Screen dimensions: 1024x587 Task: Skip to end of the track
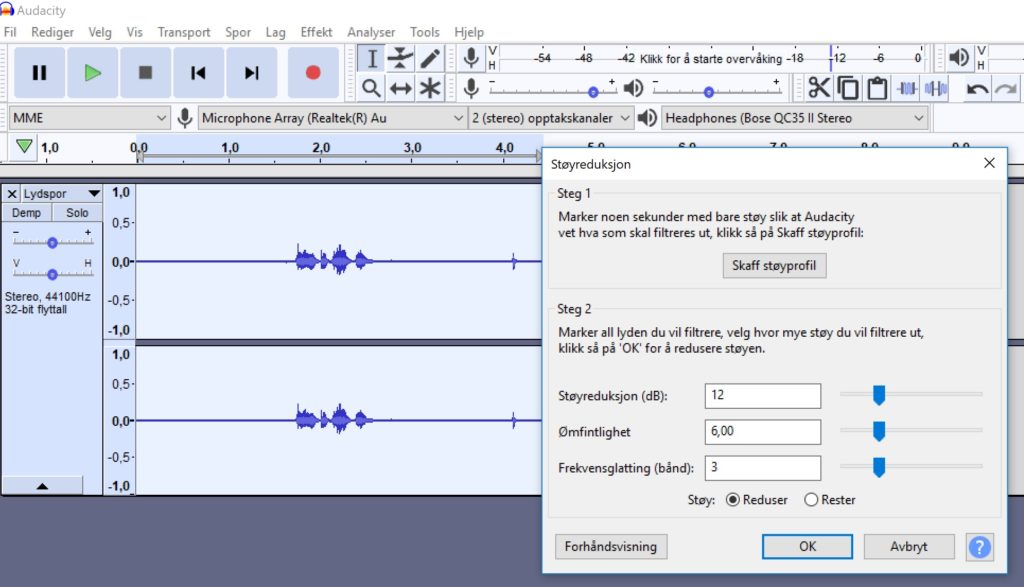(x=251, y=72)
